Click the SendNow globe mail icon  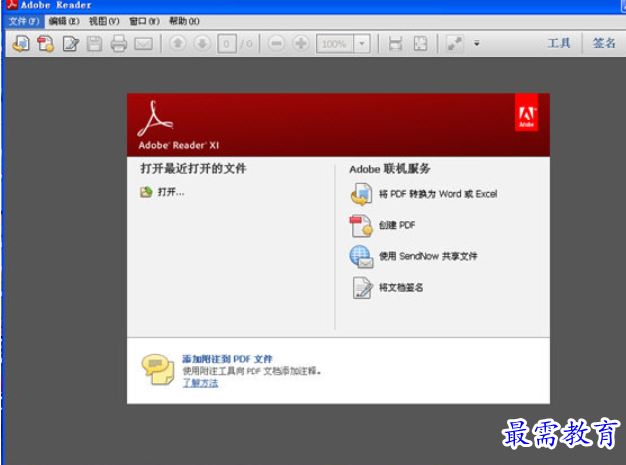pos(361,257)
